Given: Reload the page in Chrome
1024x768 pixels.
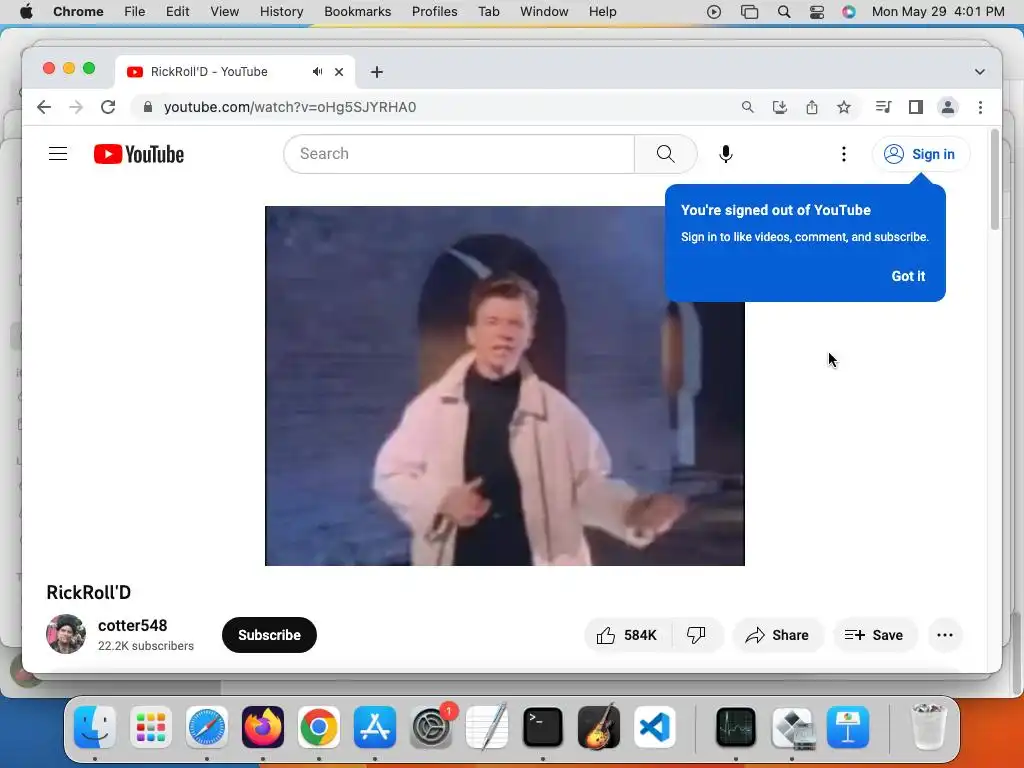Looking at the screenshot, I should 108,107.
